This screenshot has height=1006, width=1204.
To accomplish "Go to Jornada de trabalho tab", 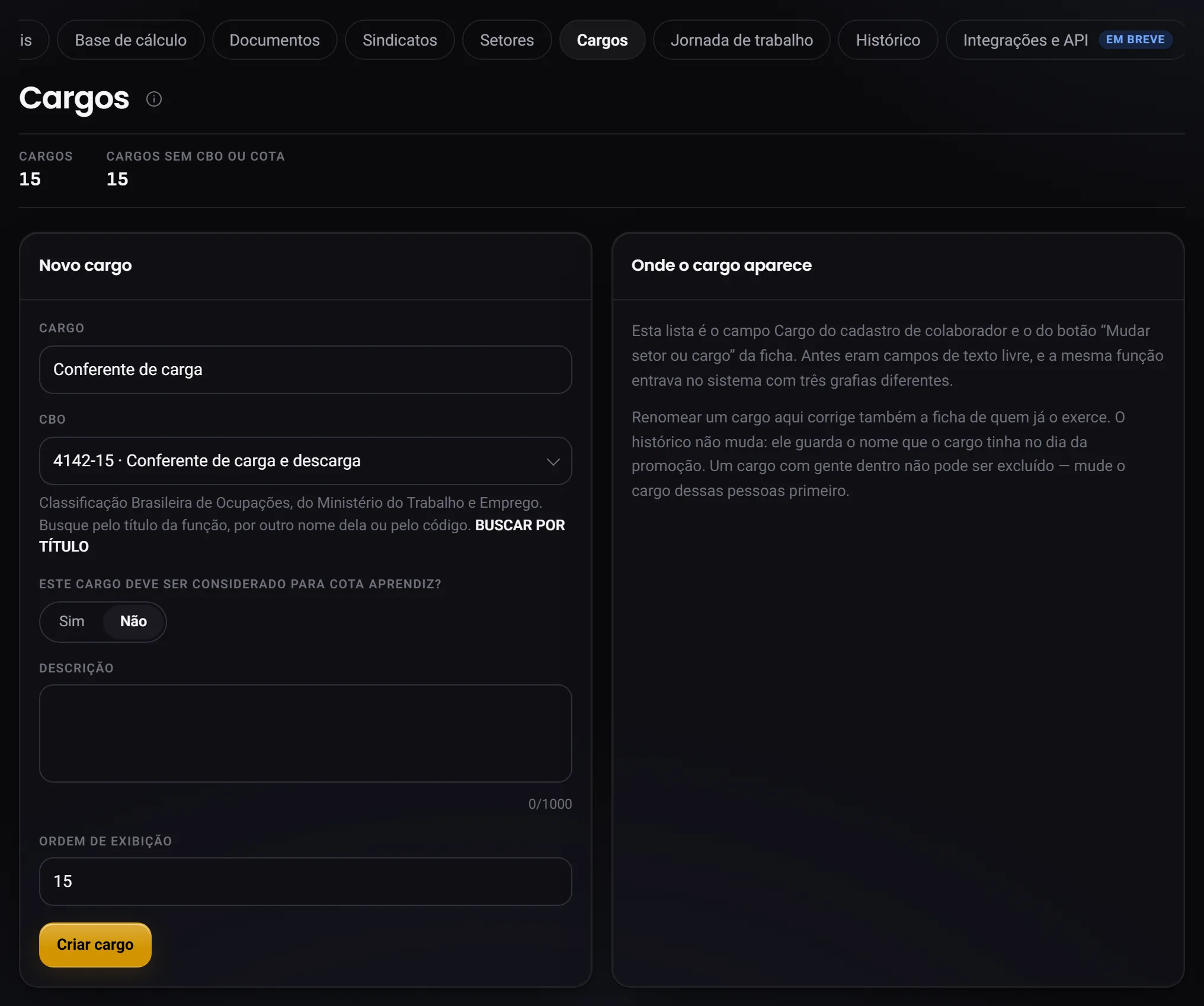I will coord(741,40).
